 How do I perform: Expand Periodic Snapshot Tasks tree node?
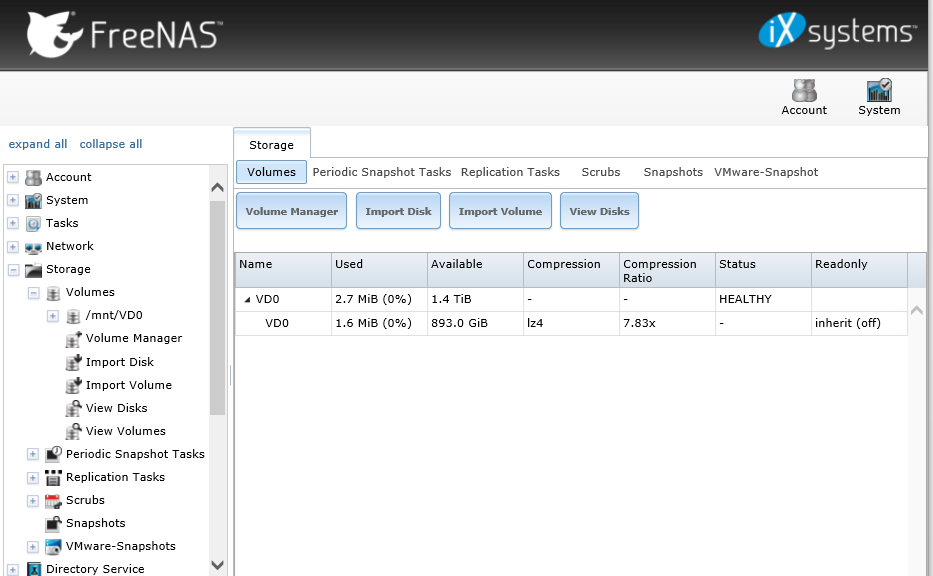pos(33,454)
